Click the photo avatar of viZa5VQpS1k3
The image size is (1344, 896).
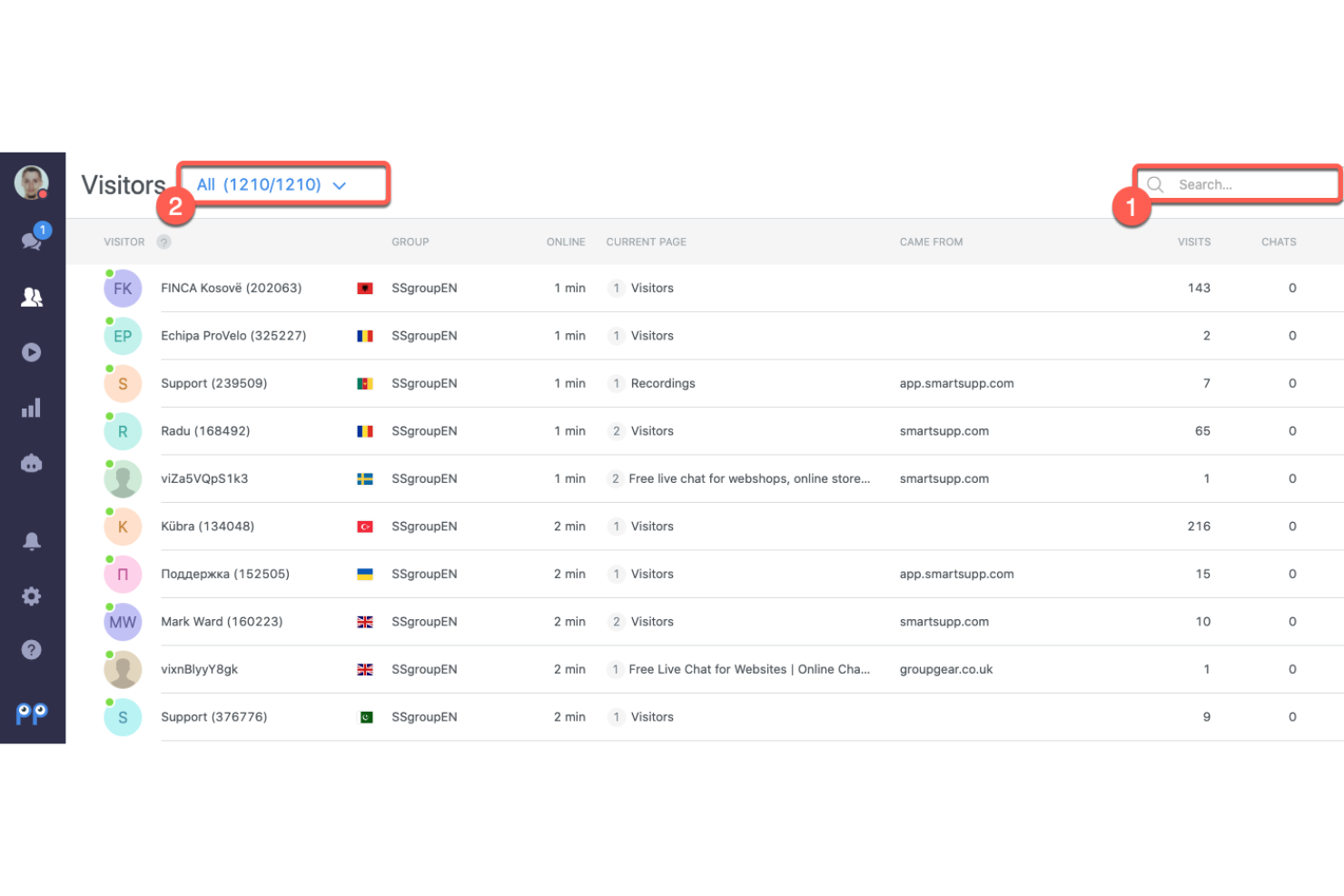coord(123,479)
